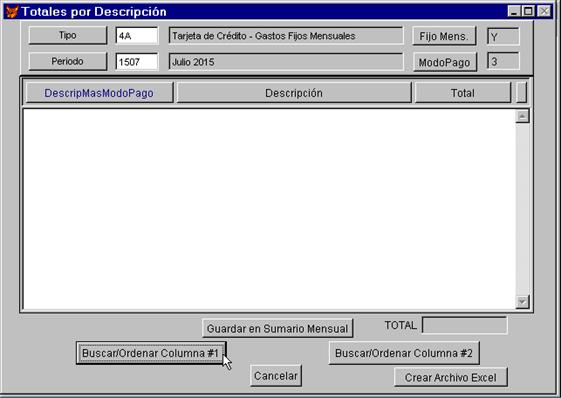Focus the Periodo code field containing 1507
Image resolution: width=561 pixels, height=398 pixels.
coord(137,62)
